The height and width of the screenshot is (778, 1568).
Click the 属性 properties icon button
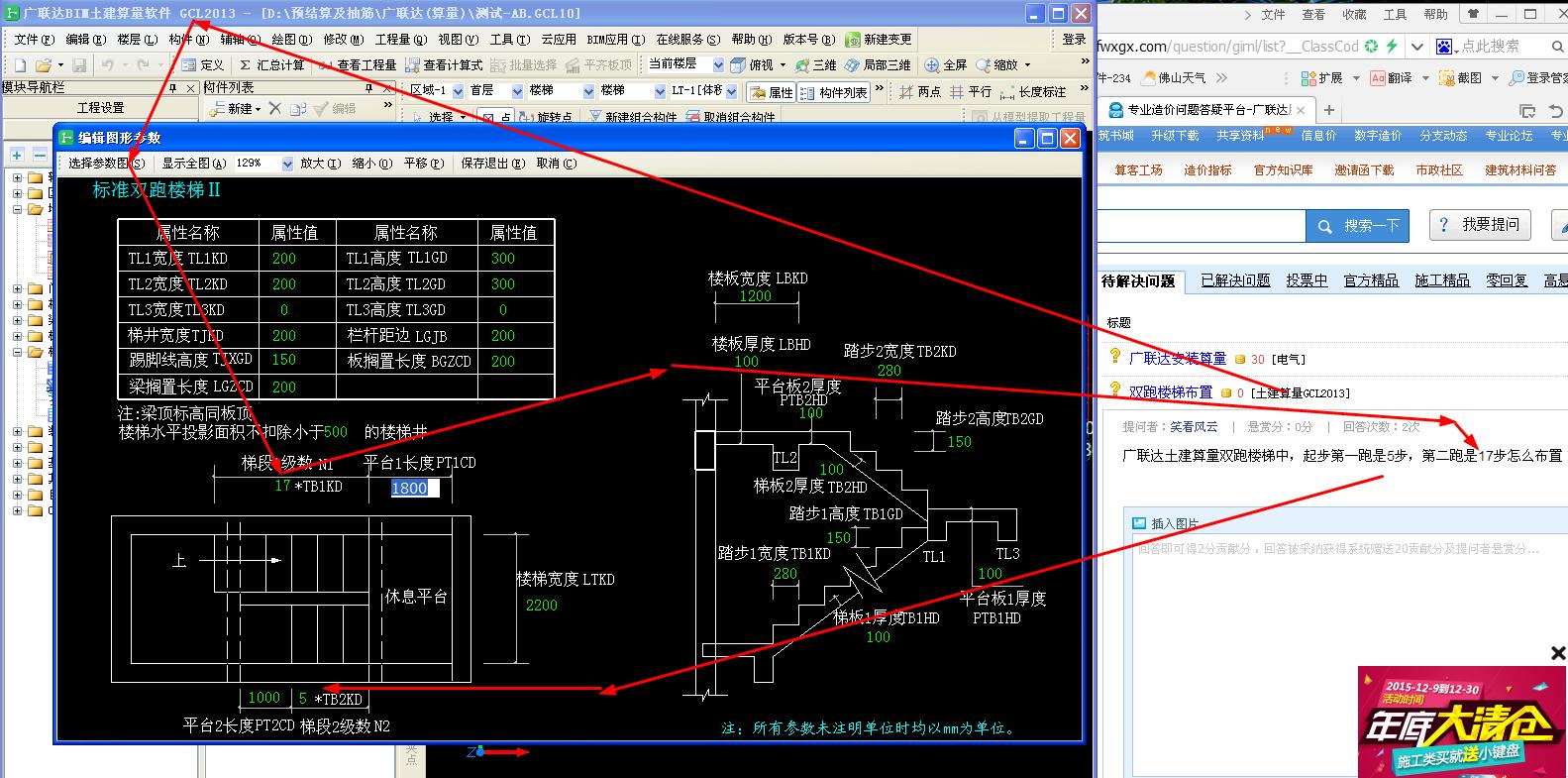[x=771, y=91]
